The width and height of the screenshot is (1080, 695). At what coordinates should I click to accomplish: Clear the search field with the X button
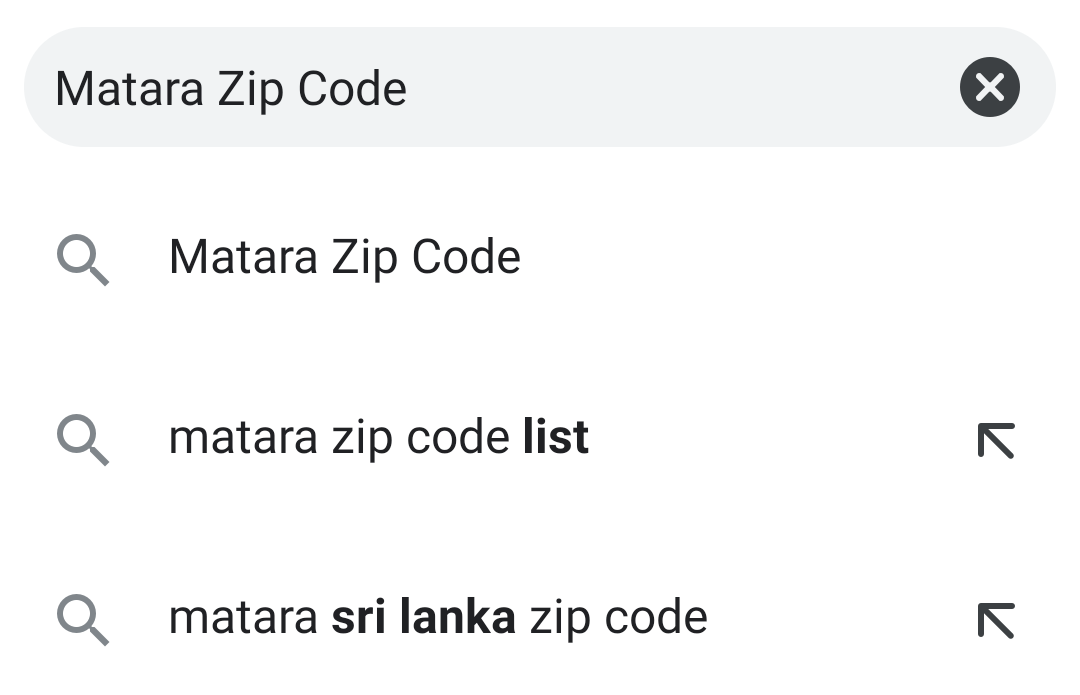[989, 88]
